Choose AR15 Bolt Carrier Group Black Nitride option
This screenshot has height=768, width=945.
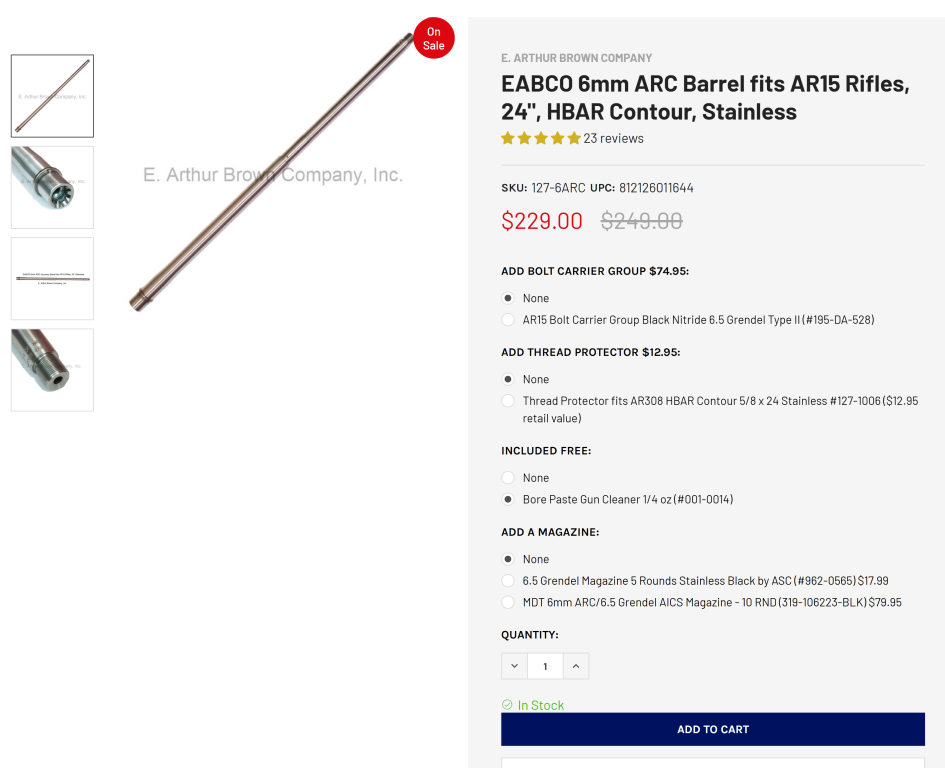[x=508, y=320]
